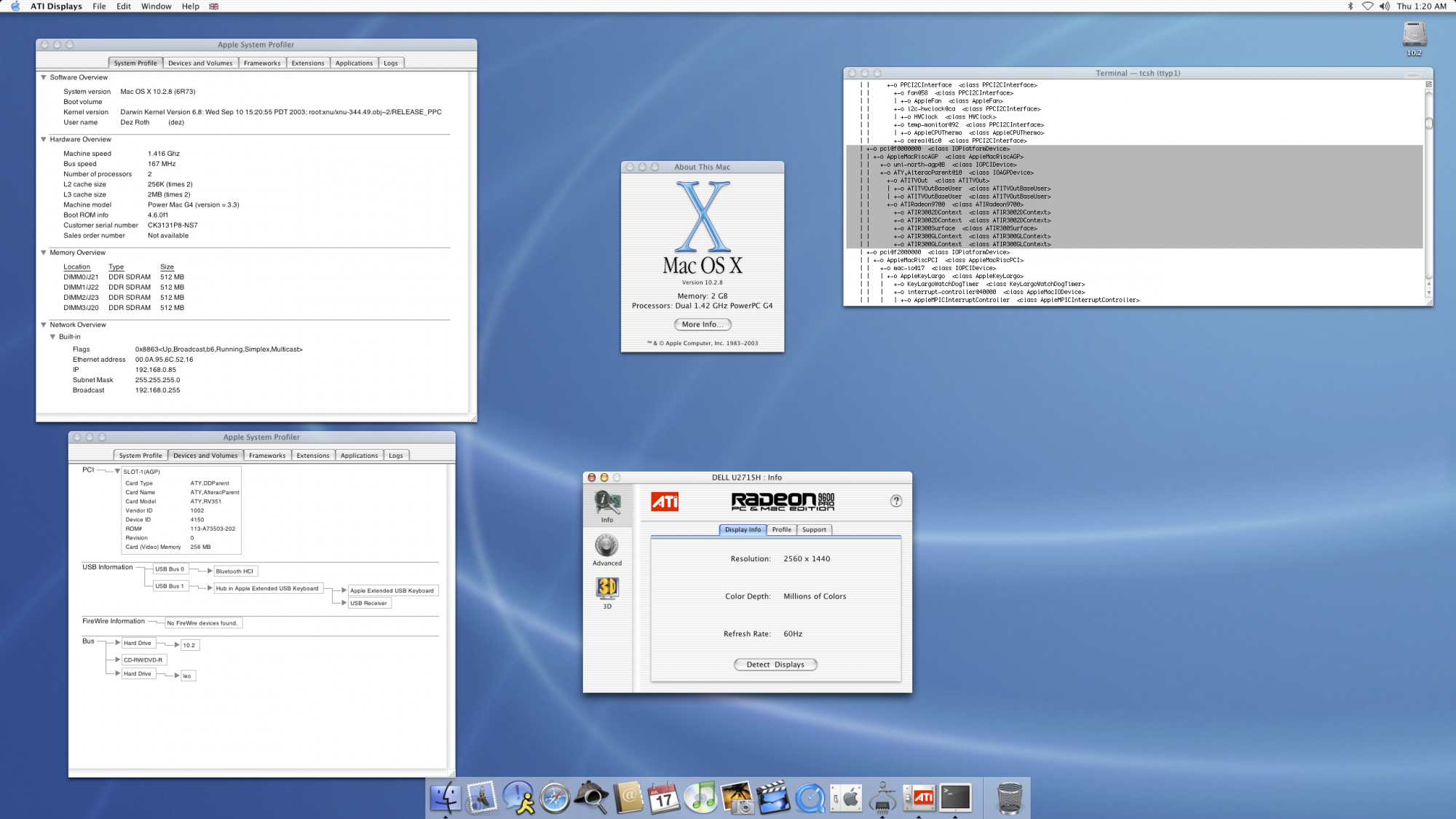Open 3D settings in ATI sidebar

pyautogui.click(x=607, y=593)
